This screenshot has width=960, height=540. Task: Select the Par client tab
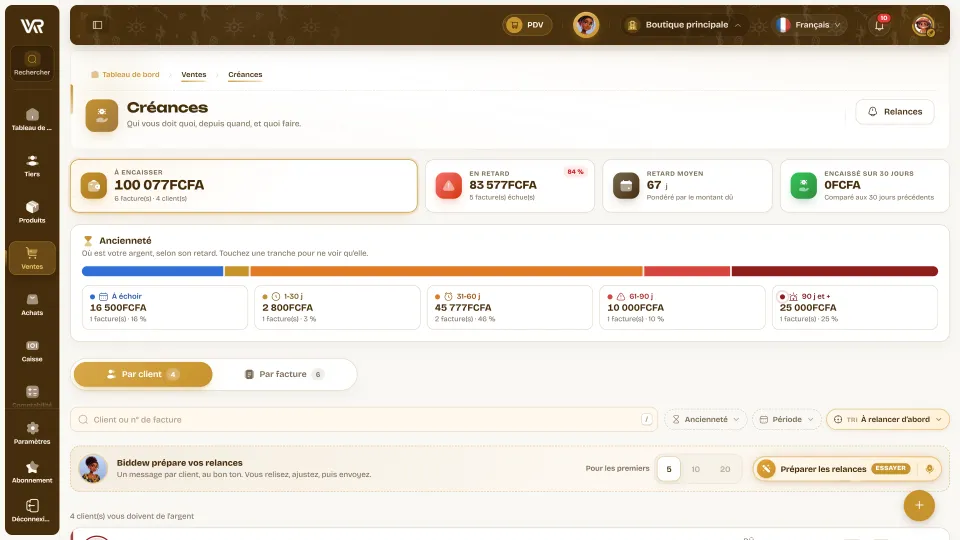click(x=143, y=374)
